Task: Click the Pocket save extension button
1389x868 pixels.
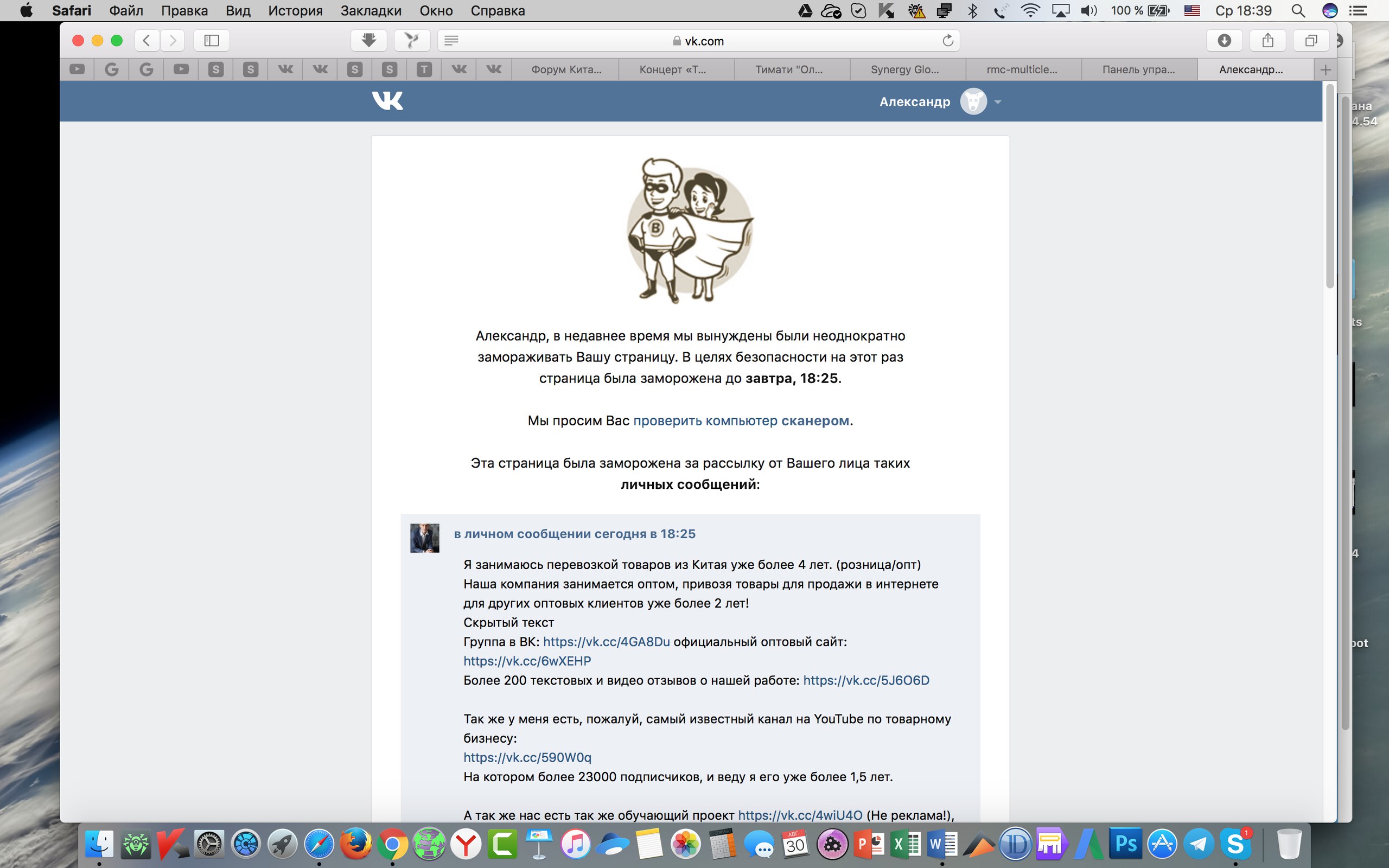Action: (368, 40)
